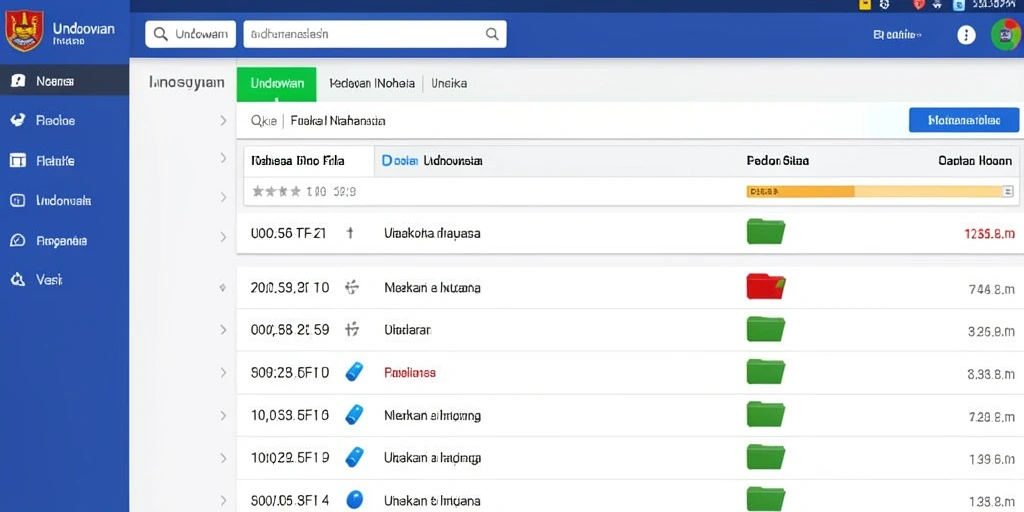Viewport: 1024px width, 512px height.
Task: Open the red Paoliaes link
Action: (409, 373)
